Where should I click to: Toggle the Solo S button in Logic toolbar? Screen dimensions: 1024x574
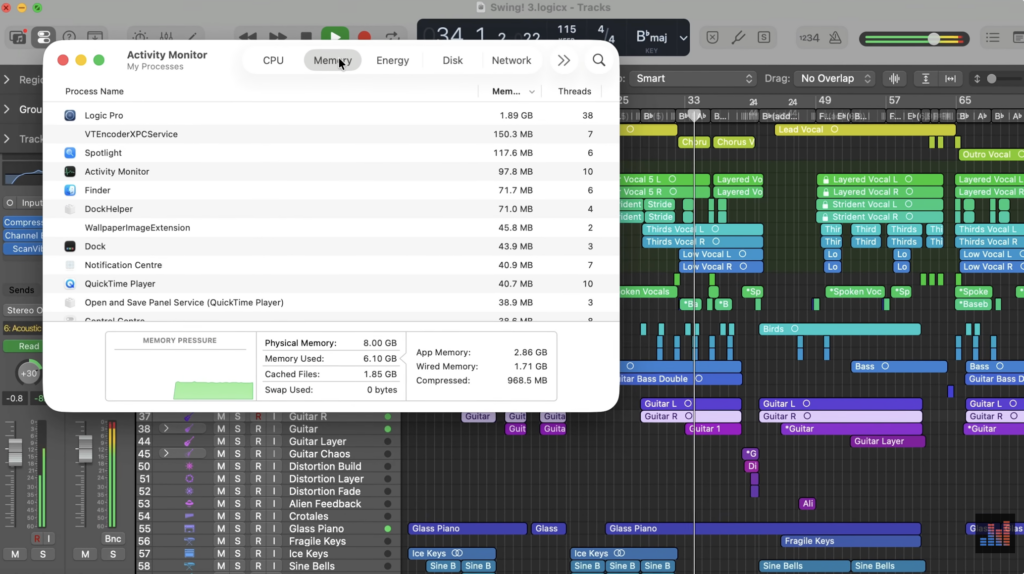point(763,37)
